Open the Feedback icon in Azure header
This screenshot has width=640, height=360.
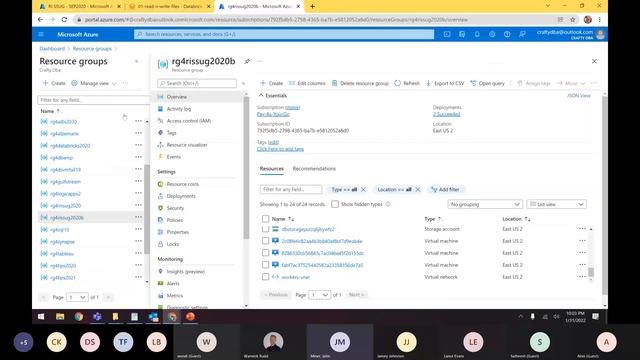pyautogui.click(x=522, y=34)
